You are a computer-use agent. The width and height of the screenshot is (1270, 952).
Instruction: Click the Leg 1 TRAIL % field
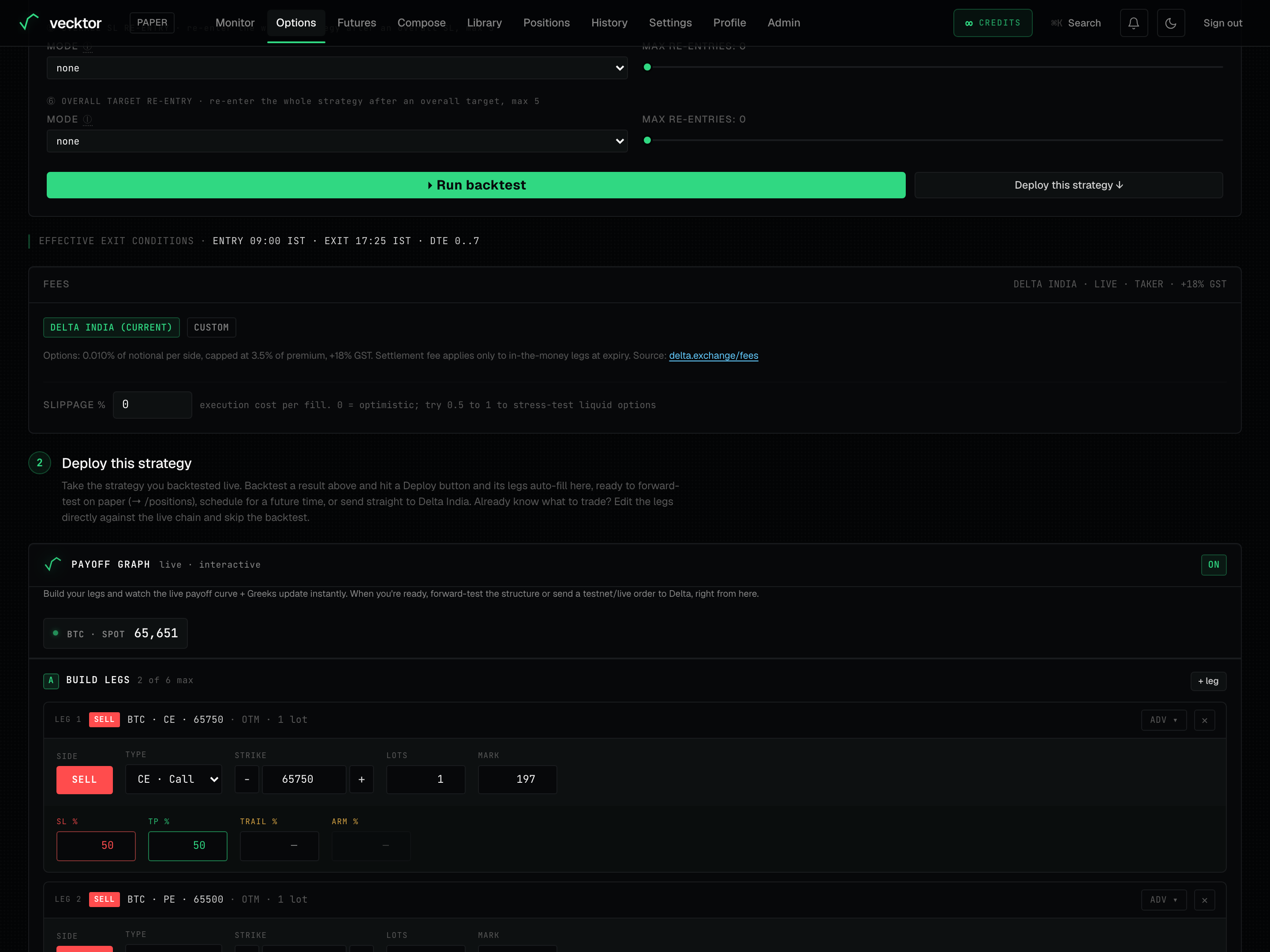pos(279,846)
